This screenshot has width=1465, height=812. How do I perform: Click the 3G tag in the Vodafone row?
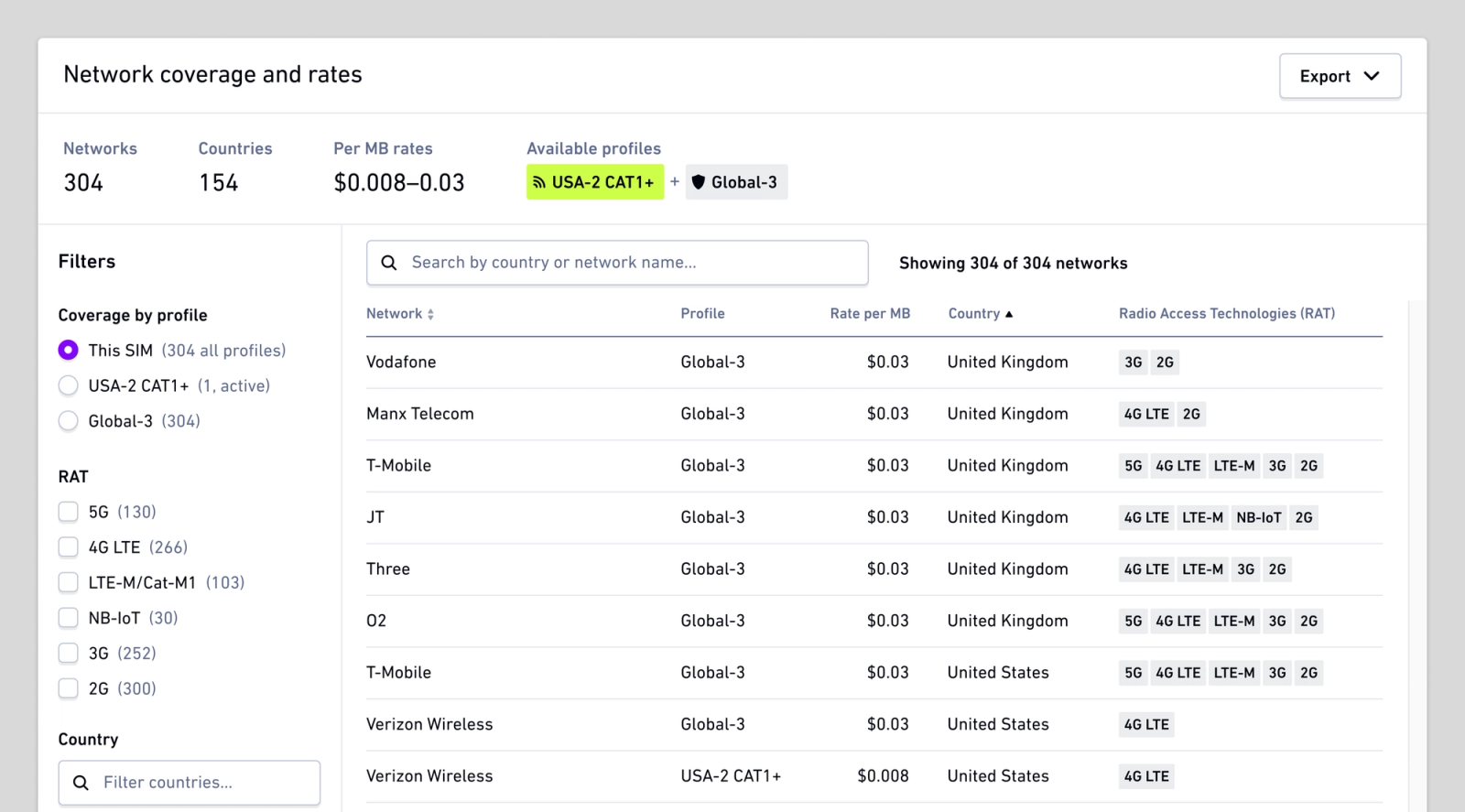click(1134, 362)
